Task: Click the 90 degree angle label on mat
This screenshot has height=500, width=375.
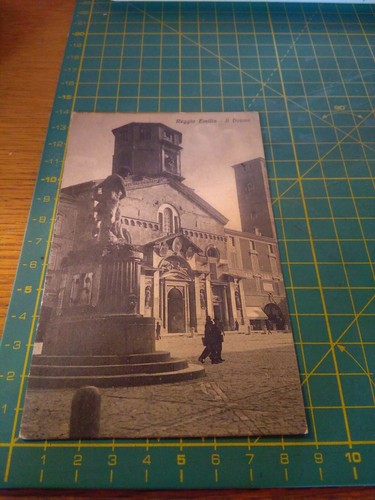Action: tap(340, 108)
